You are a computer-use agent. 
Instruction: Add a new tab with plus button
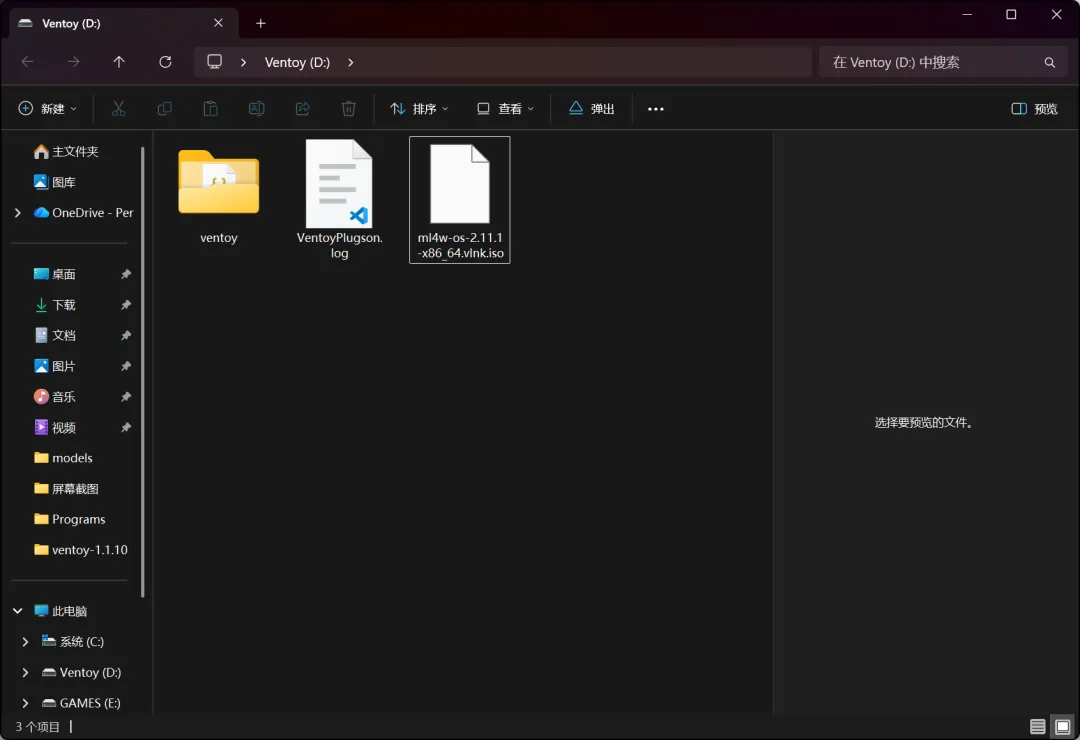[260, 23]
